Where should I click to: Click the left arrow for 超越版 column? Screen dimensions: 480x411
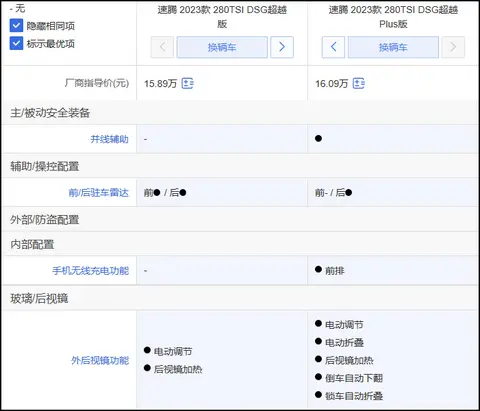(162, 47)
